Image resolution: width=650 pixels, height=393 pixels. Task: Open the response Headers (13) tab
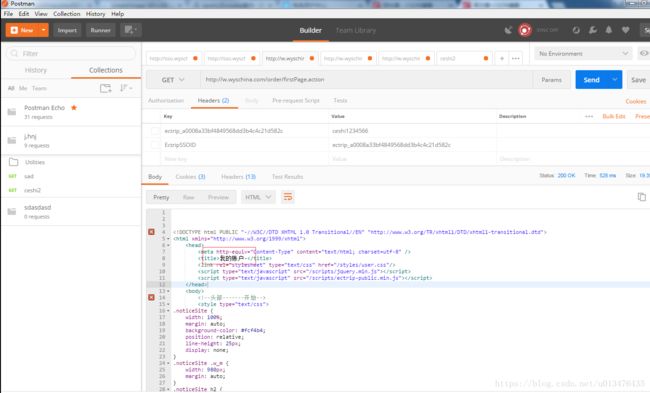(238, 177)
